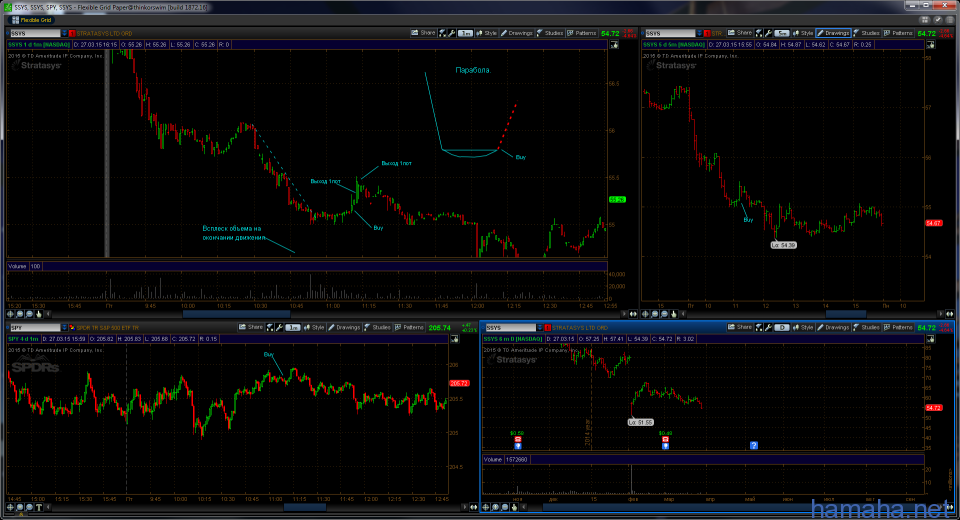The width and height of the screenshot is (960, 520).
Task: Open Studies menu in bottom-right SSYS daily chart
Action: pos(866,328)
